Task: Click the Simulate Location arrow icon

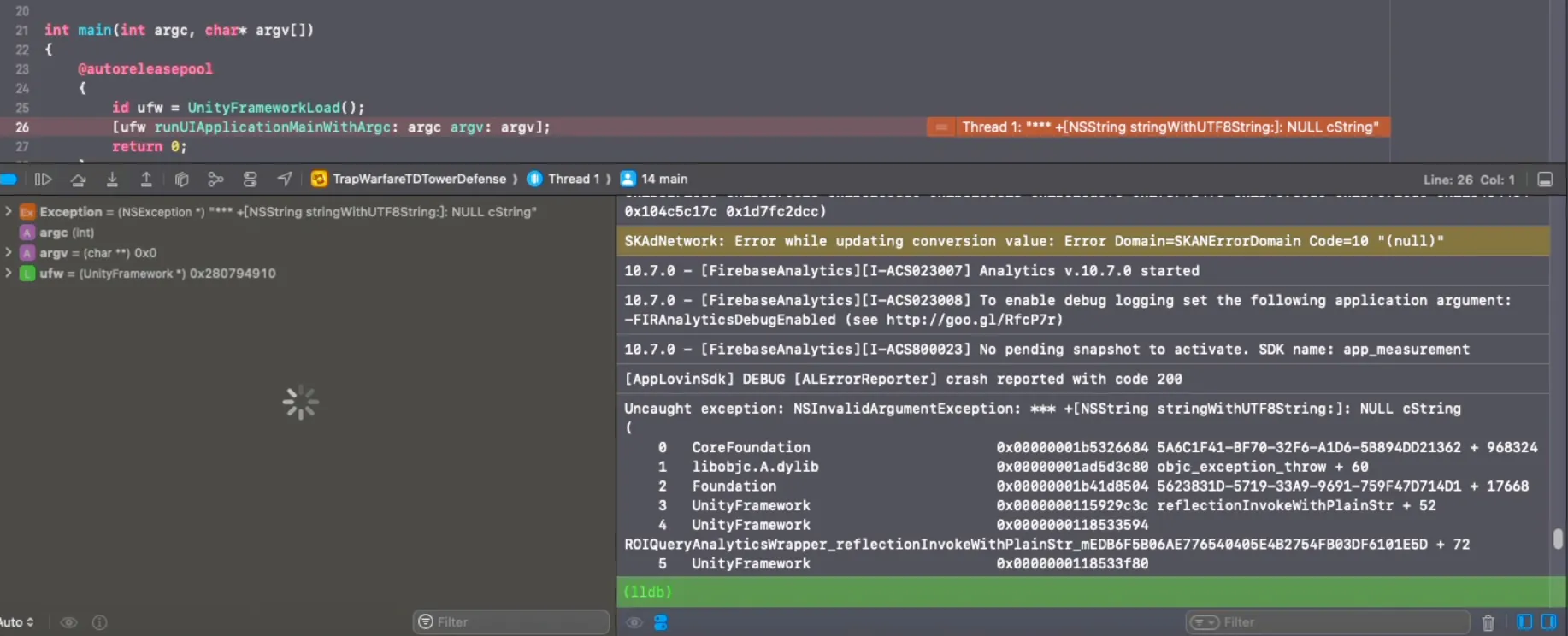Action: 285,179
